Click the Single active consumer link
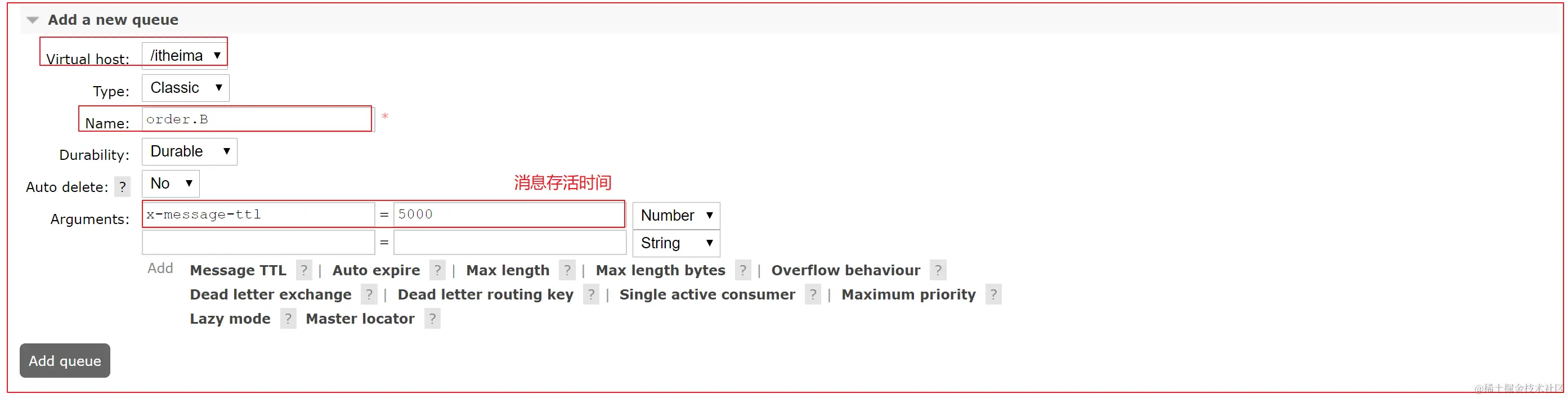The width and height of the screenshot is (1568, 398). click(707, 294)
